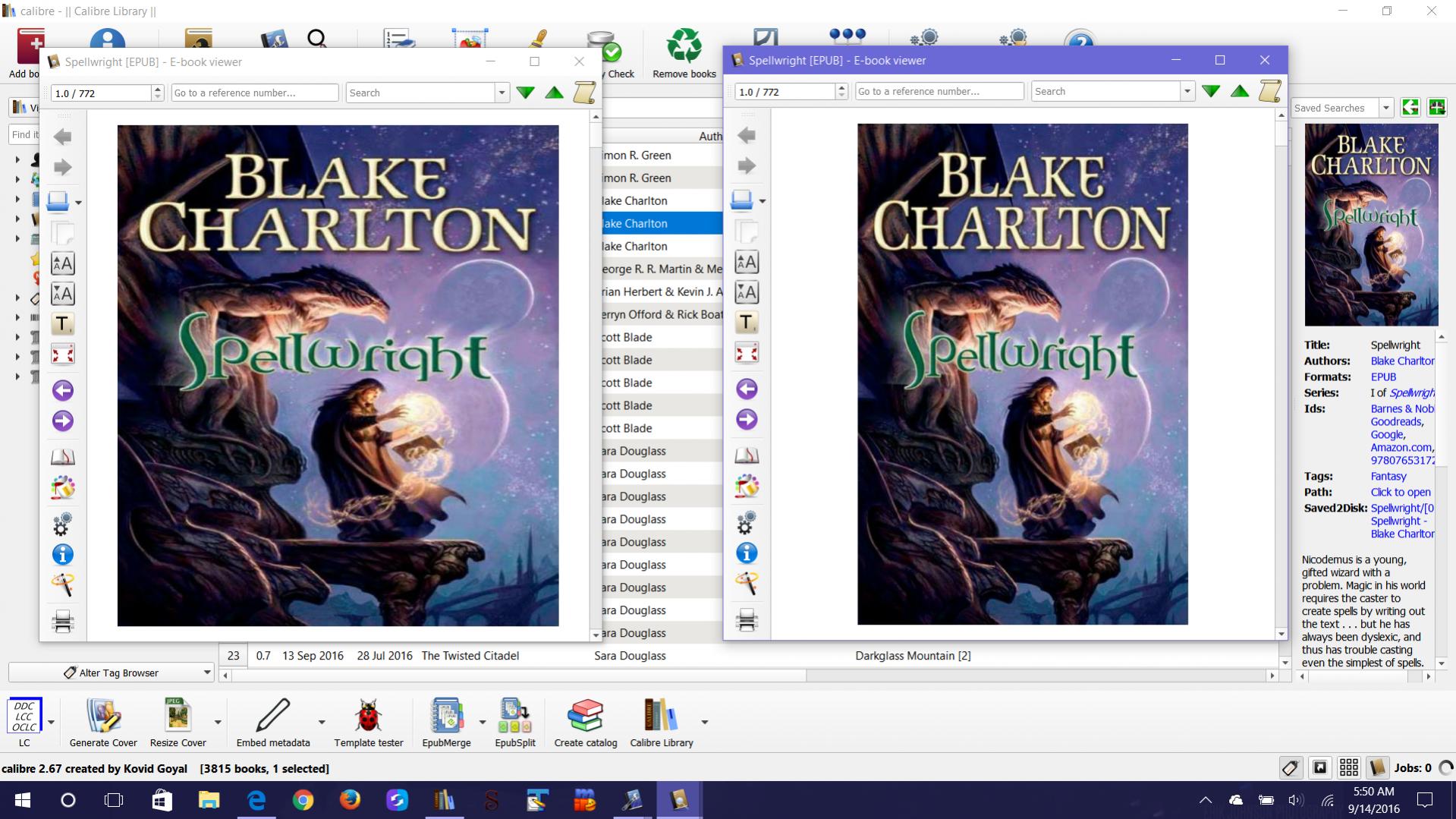
Task: Increase font size in right viewer
Action: point(747,263)
